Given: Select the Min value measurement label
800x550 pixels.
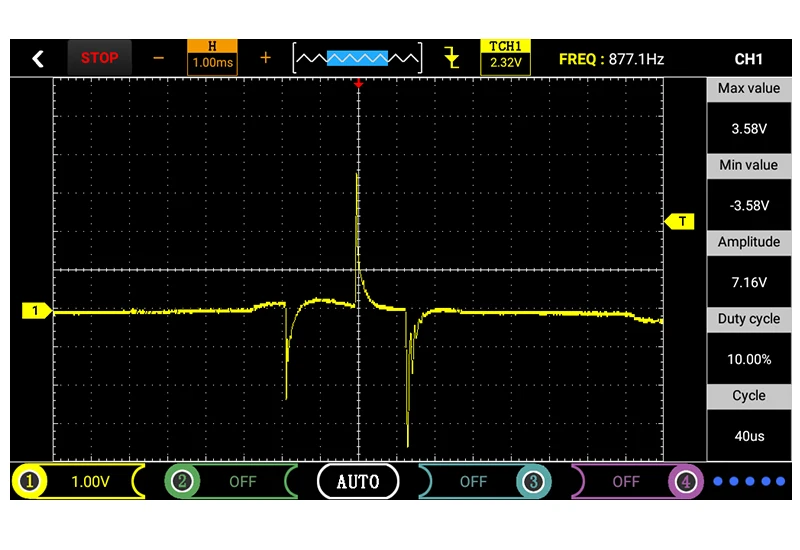Looking at the screenshot, I should [748, 165].
